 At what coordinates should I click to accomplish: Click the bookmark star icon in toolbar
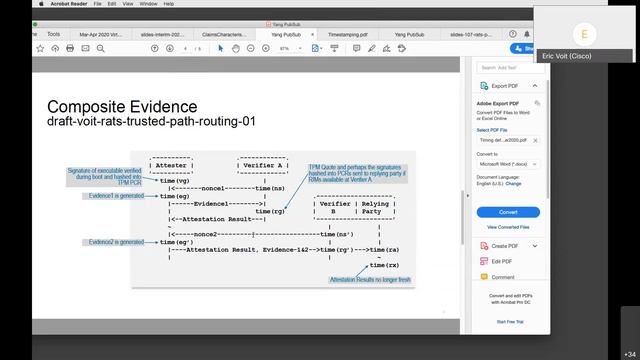coord(40,49)
